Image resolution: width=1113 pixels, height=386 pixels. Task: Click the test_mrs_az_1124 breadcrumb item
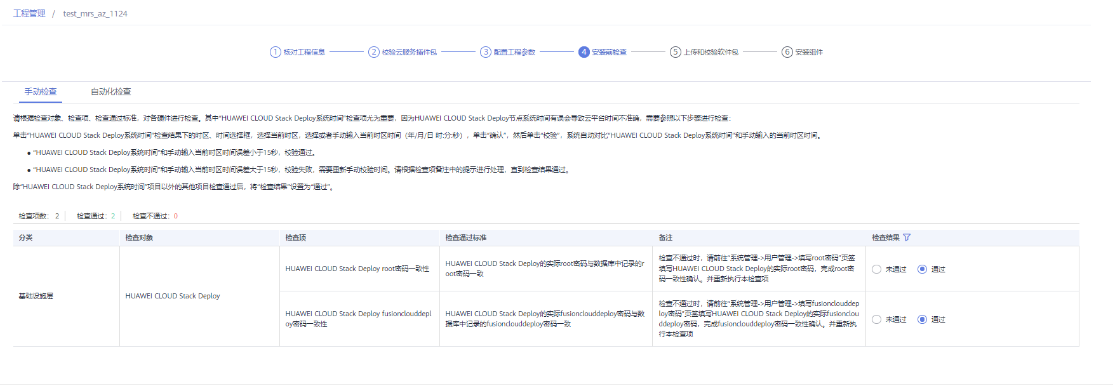click(x=90, y=14)
